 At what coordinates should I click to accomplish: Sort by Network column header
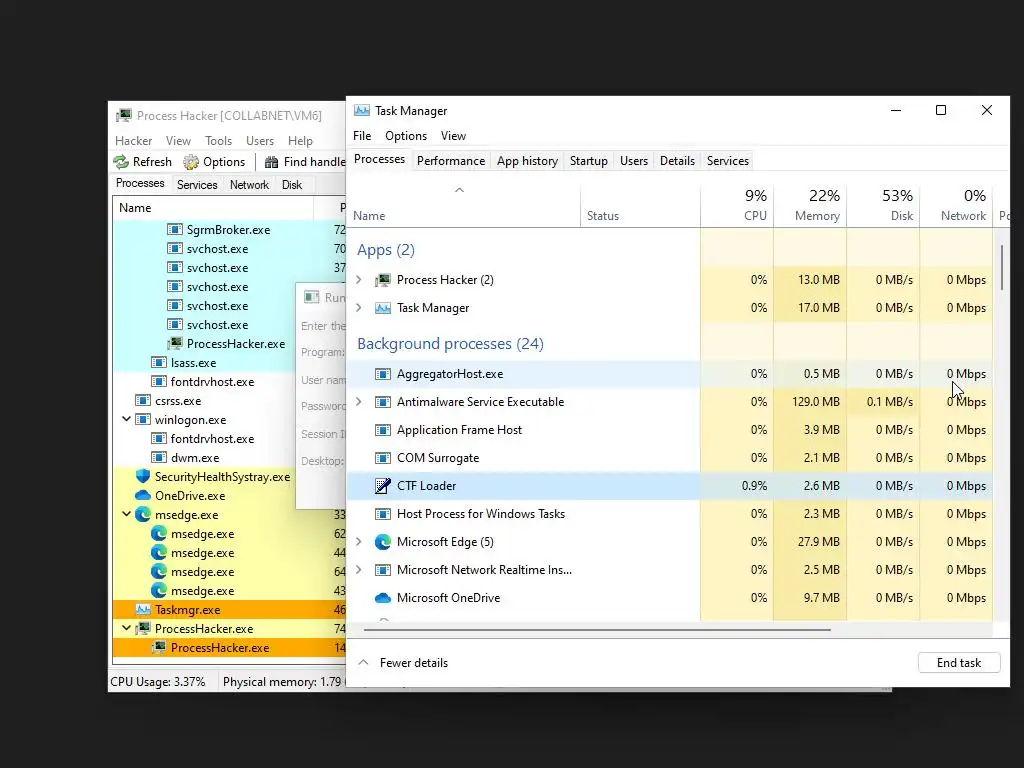click(x=956, y=205)
